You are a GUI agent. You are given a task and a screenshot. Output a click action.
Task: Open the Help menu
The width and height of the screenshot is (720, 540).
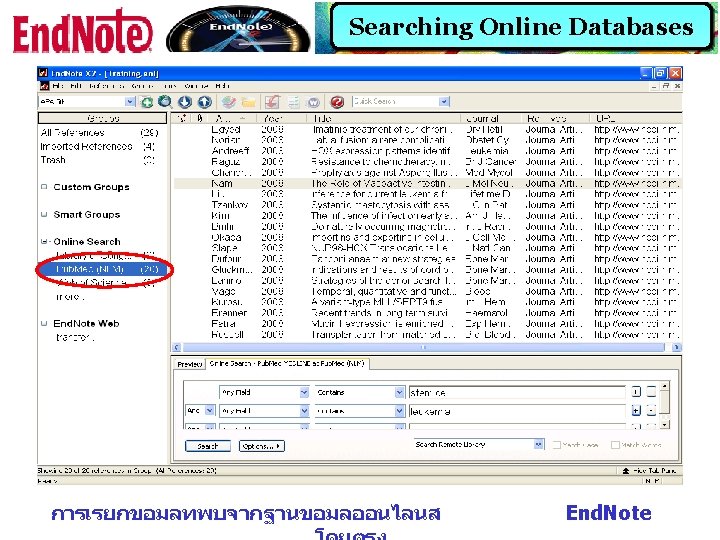click(222, 86)
